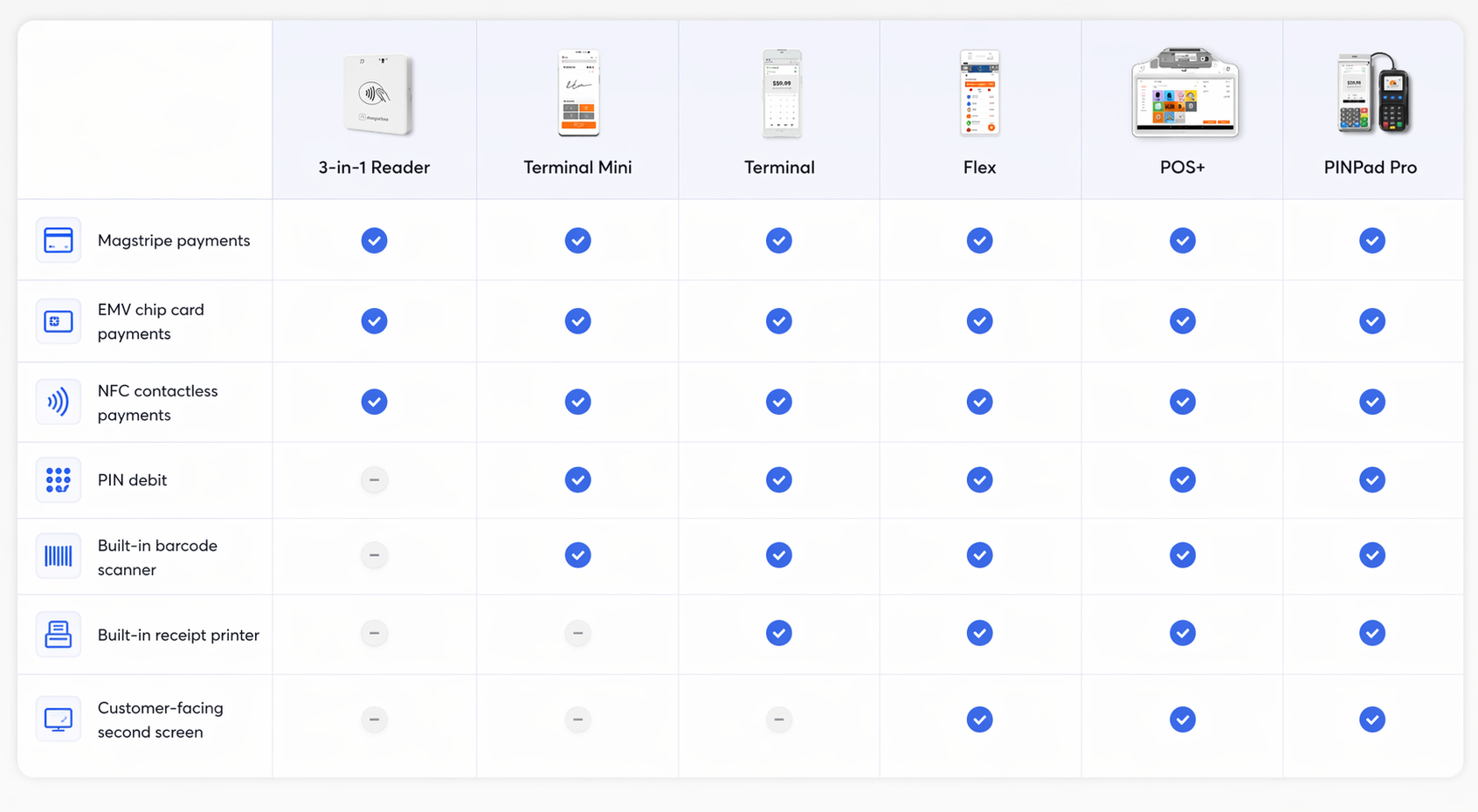Click PIN debit dash for 3-in-1 Reader
Screen dimensions: 1478x812
click(x=374, y=480)
